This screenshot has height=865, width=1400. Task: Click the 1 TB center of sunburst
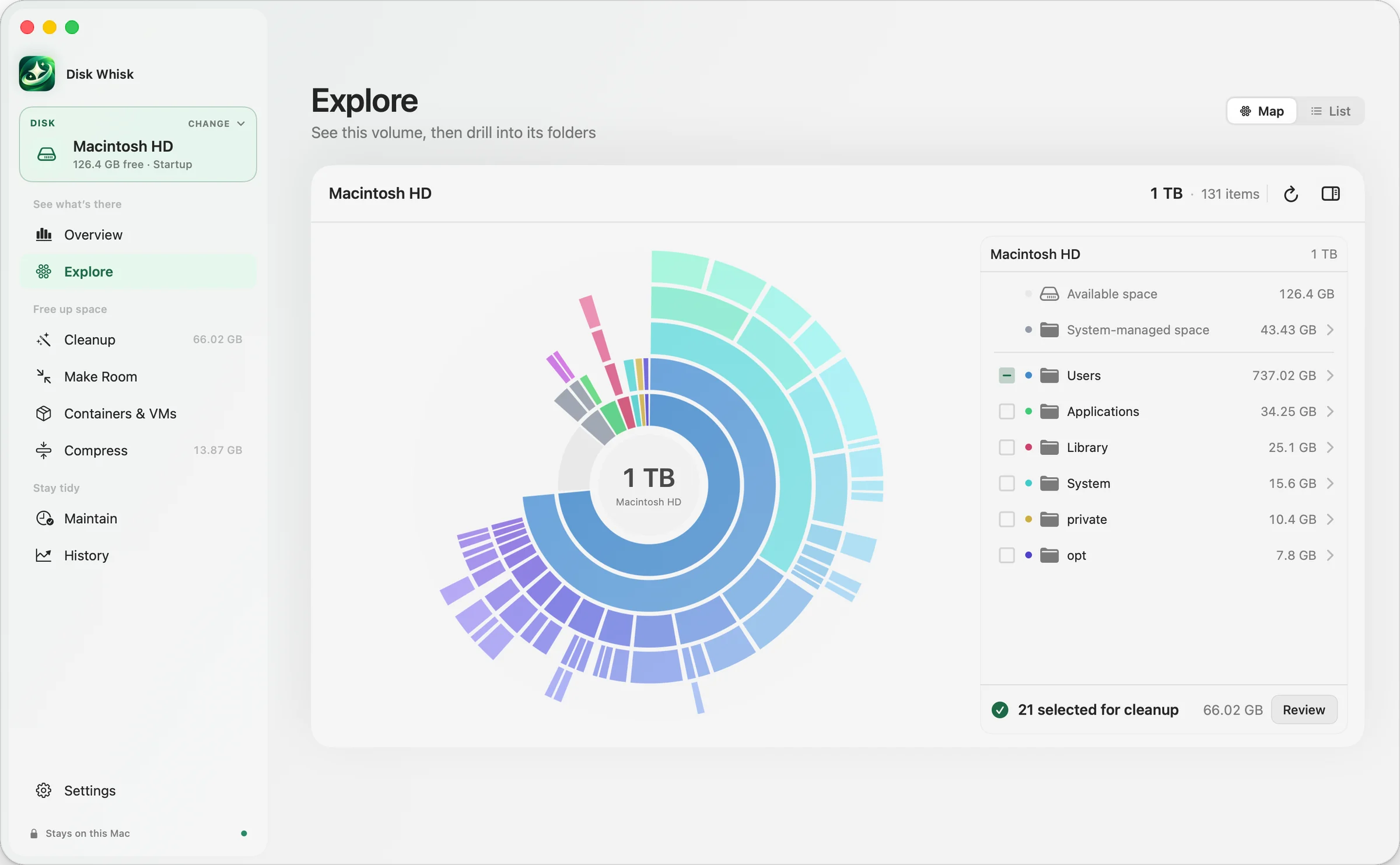point(649,485)
